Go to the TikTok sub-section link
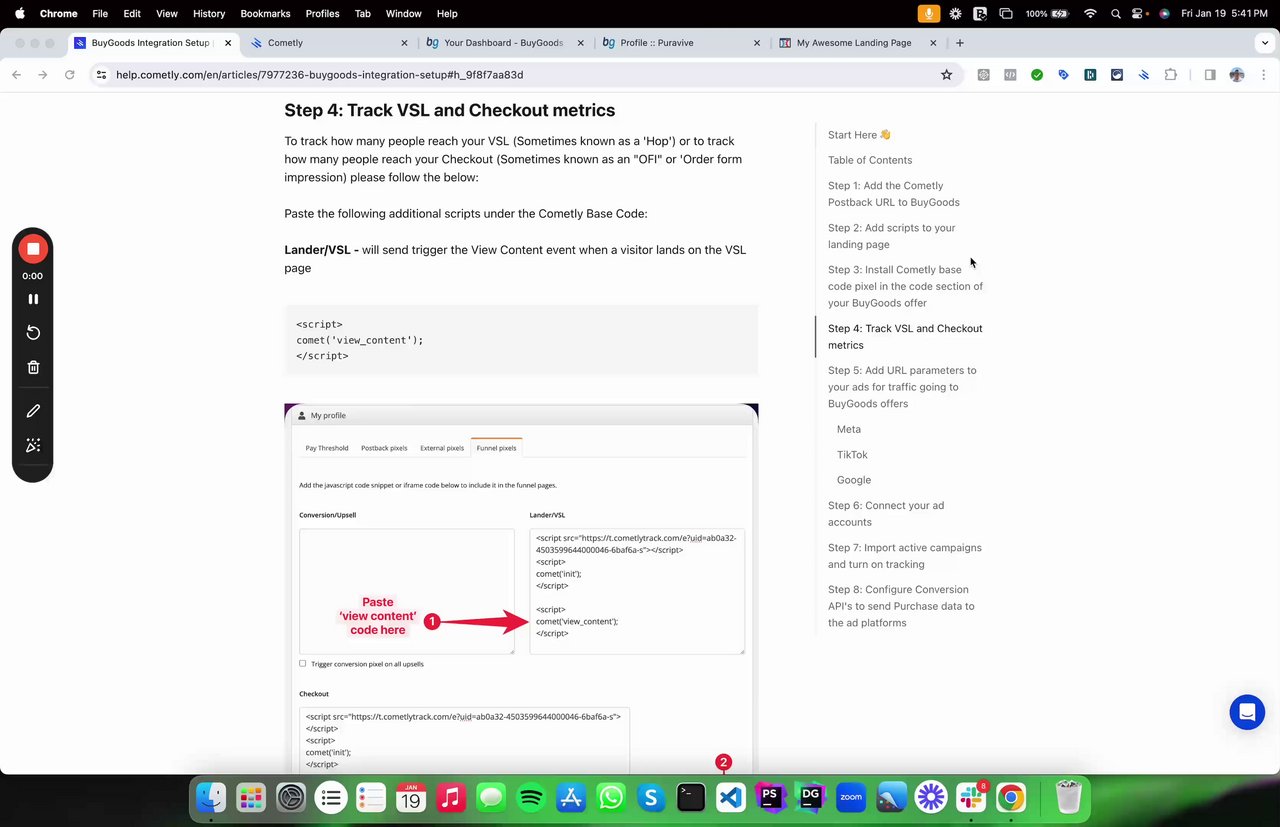The height and width of the screenshot is (827, 1280). click(852, 455)
